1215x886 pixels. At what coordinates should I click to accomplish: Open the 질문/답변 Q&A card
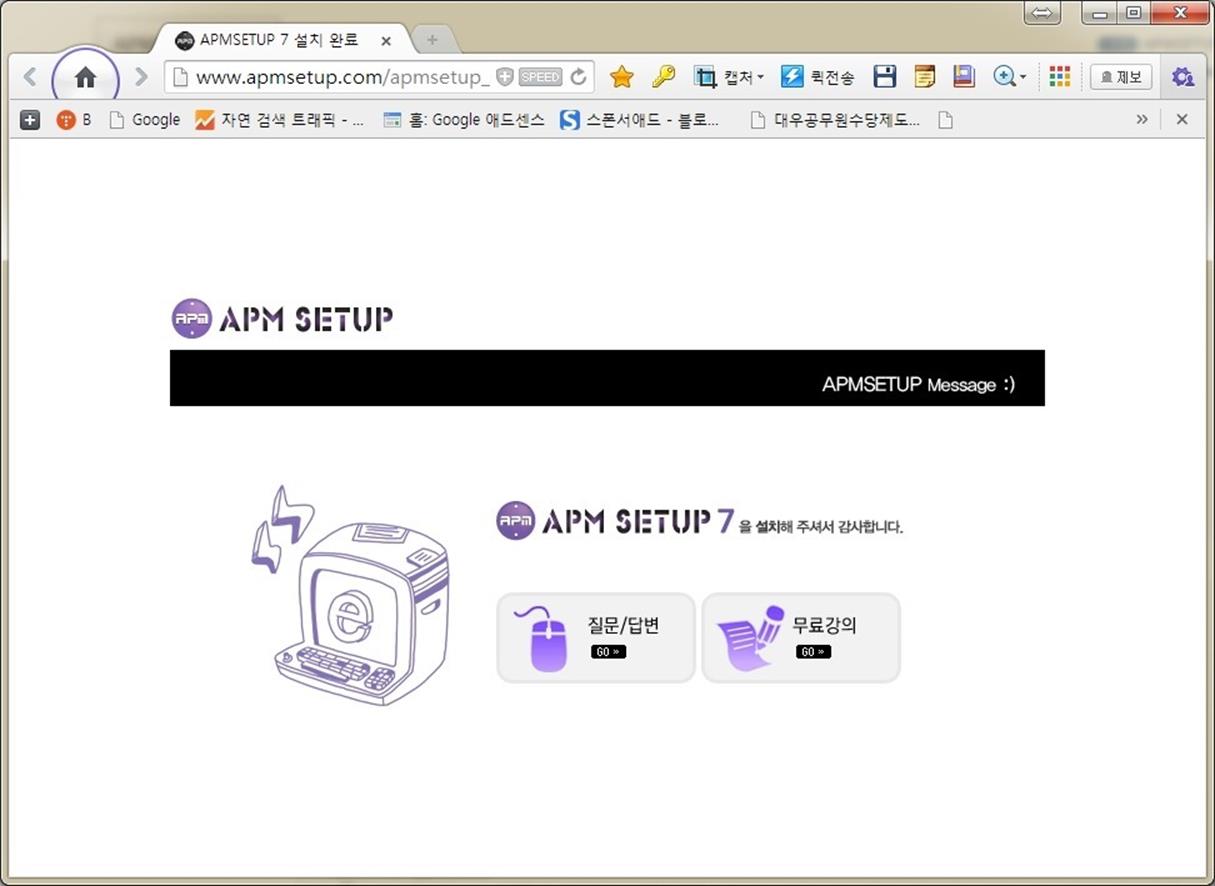596,638
